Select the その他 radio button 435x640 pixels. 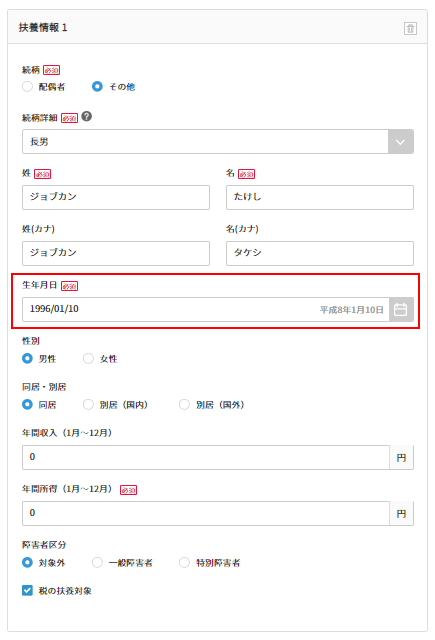pos(97,87)
